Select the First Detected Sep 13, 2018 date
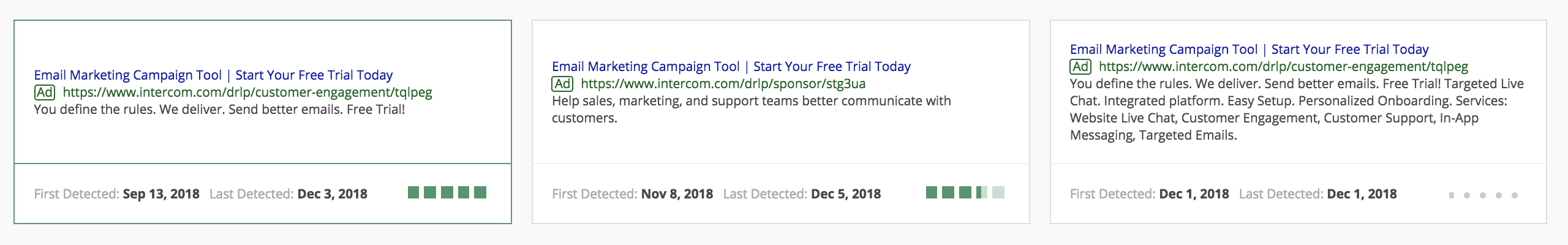This screenshot has height=245, width=1568. point(161,194)
